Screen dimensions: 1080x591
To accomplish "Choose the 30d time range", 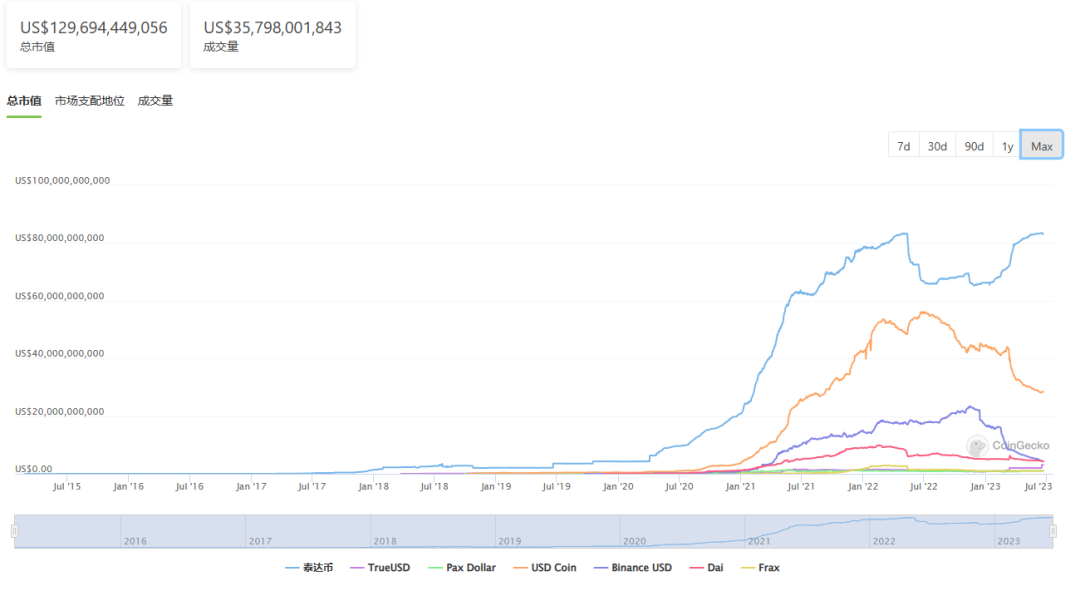I will click(x=937, y=146).
